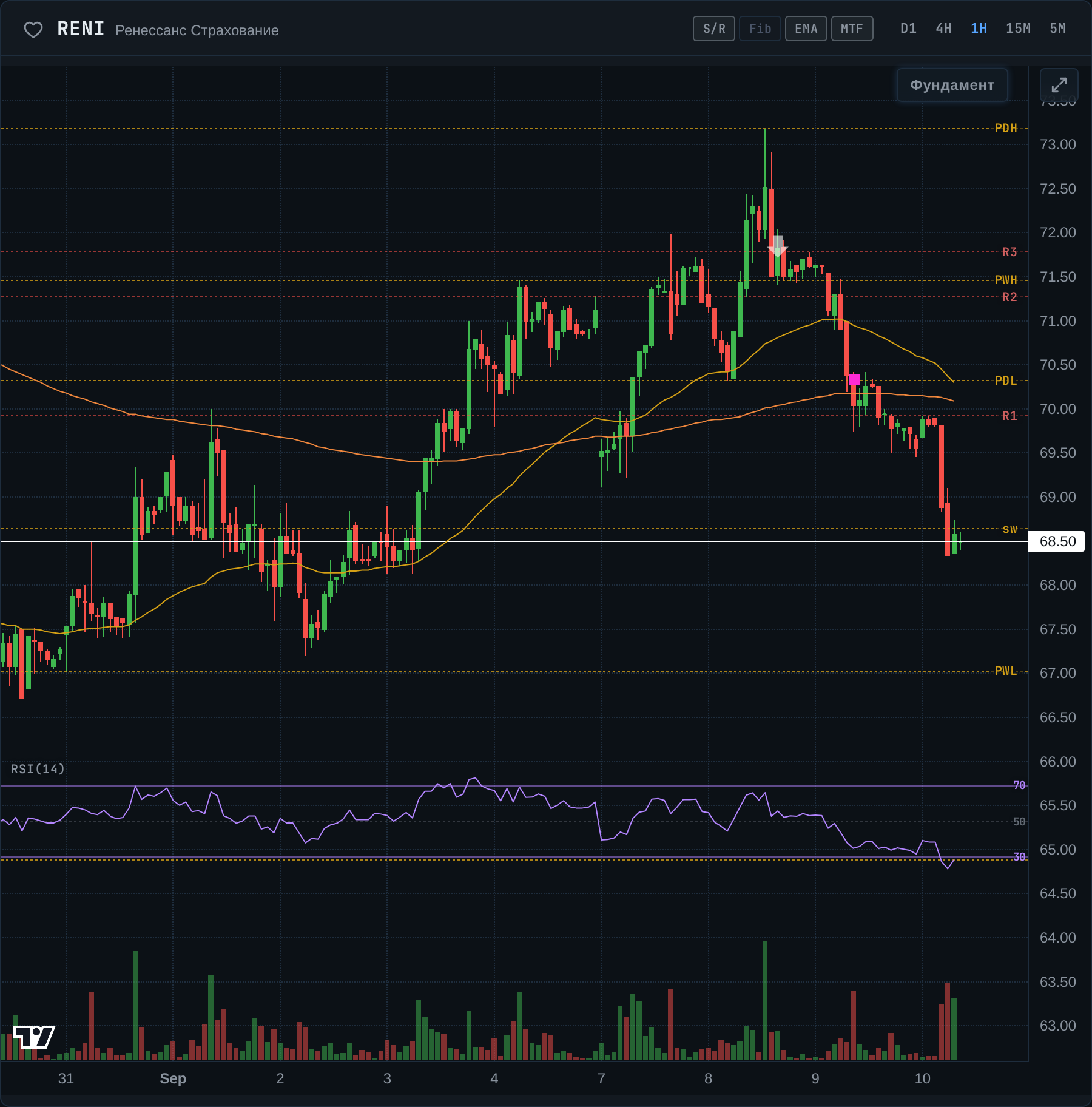Open the Фундамент panel
This screenshot has width=1092, height=1107.
click(952, 85)
